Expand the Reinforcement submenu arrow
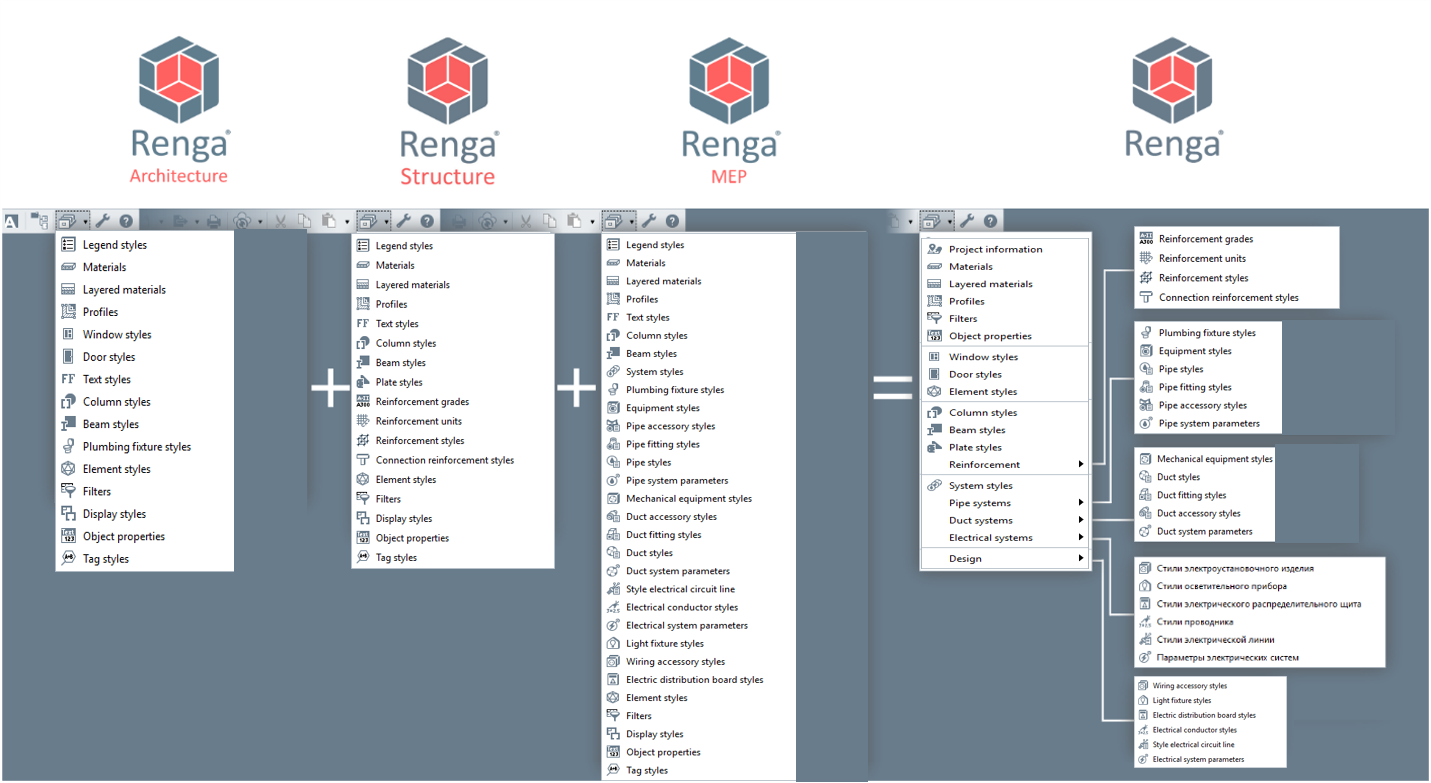The height and width of the screenshot is (783, 1431). click(1081, 464)
